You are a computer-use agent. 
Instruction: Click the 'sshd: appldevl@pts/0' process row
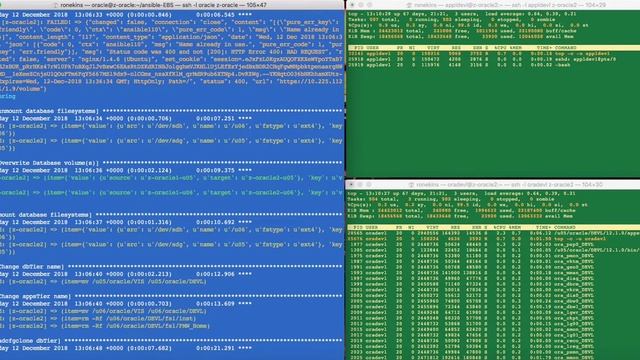tap(482, 59)
